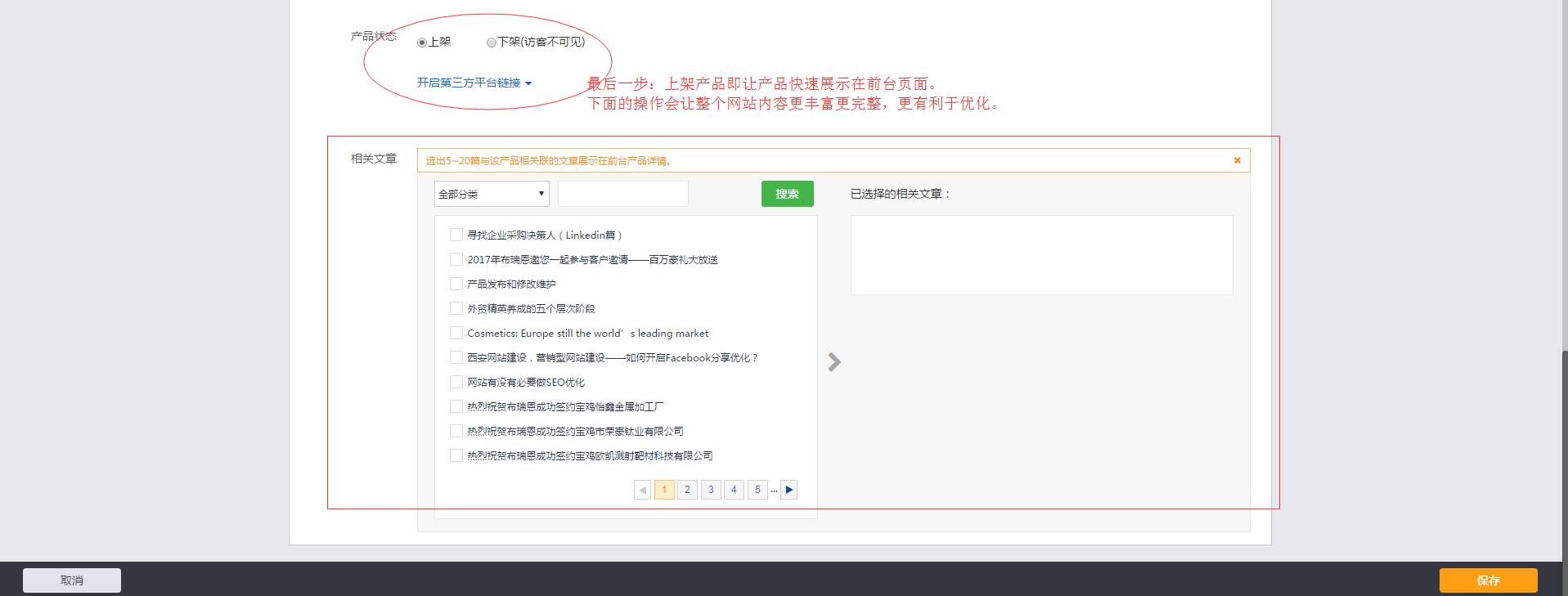Check 外贸精英养成的五个层次阶段 article box

(456, 308)
